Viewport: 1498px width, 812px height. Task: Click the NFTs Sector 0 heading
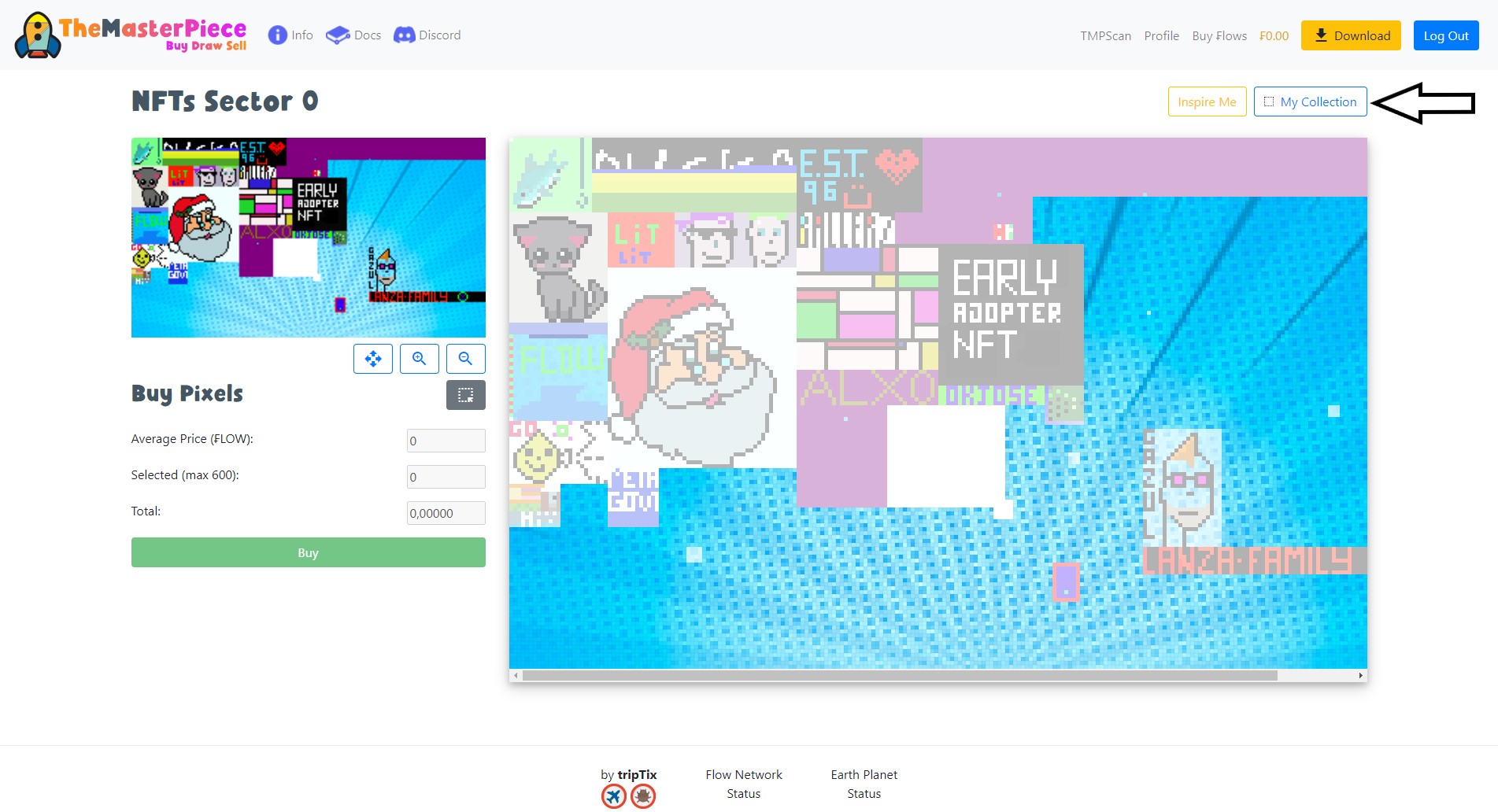[x=225, y=101]
